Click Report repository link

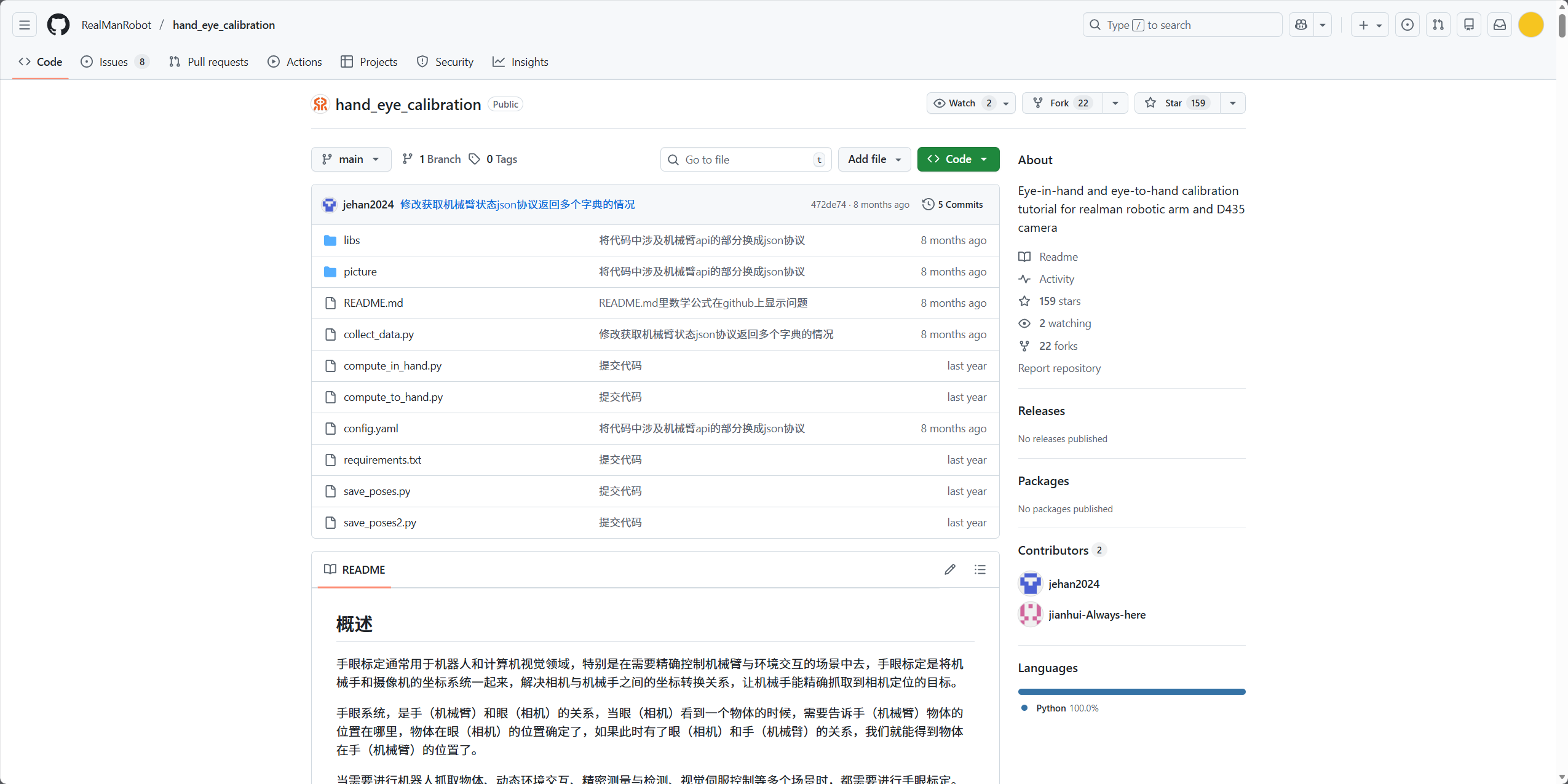(x=1059, y=368)
